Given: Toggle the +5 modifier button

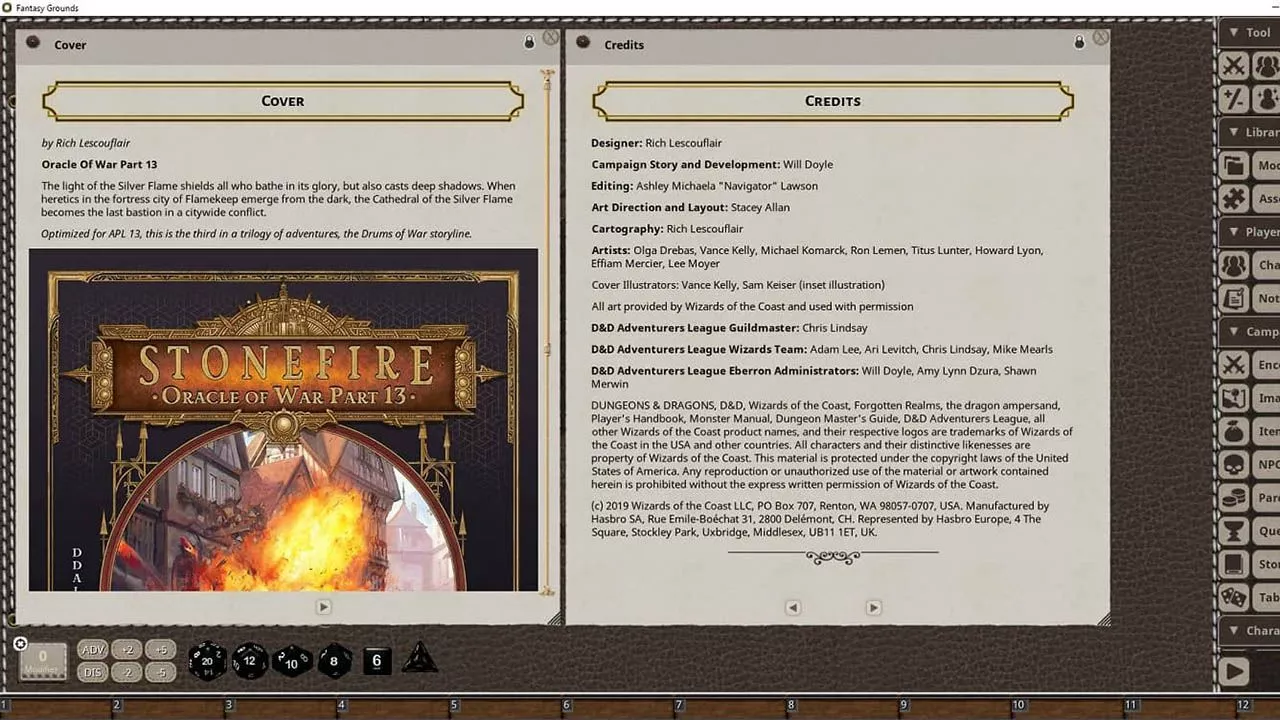Looking at the screenshot, I should pos(161,650).
